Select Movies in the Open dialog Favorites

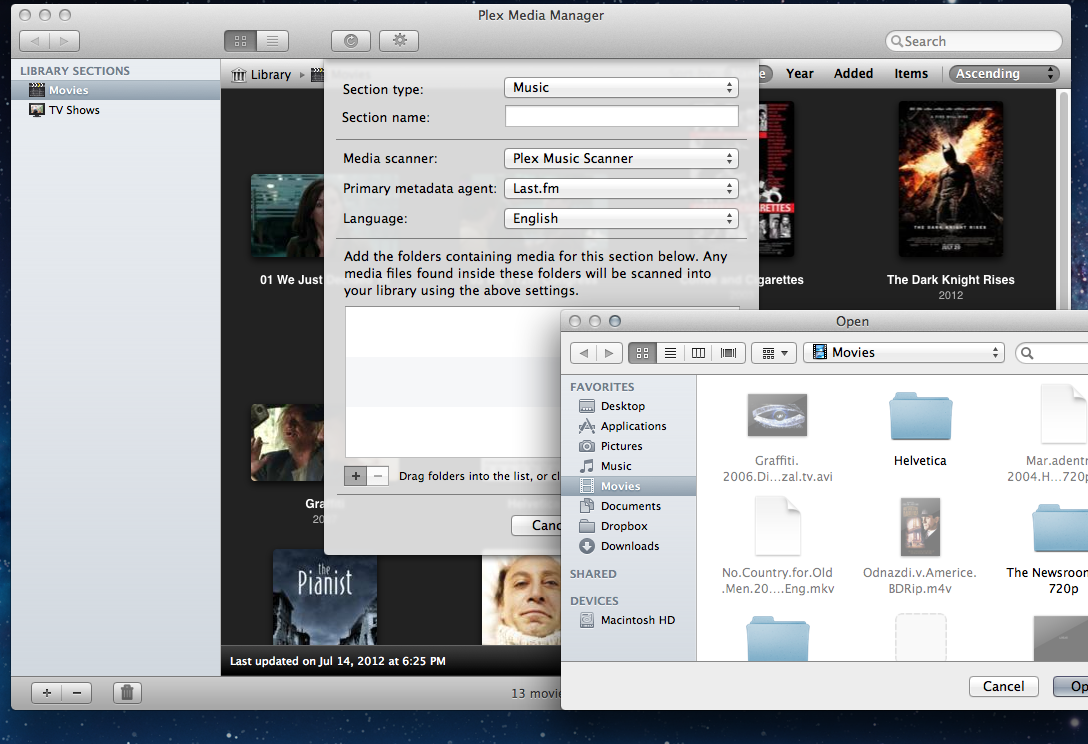point(629,486)
